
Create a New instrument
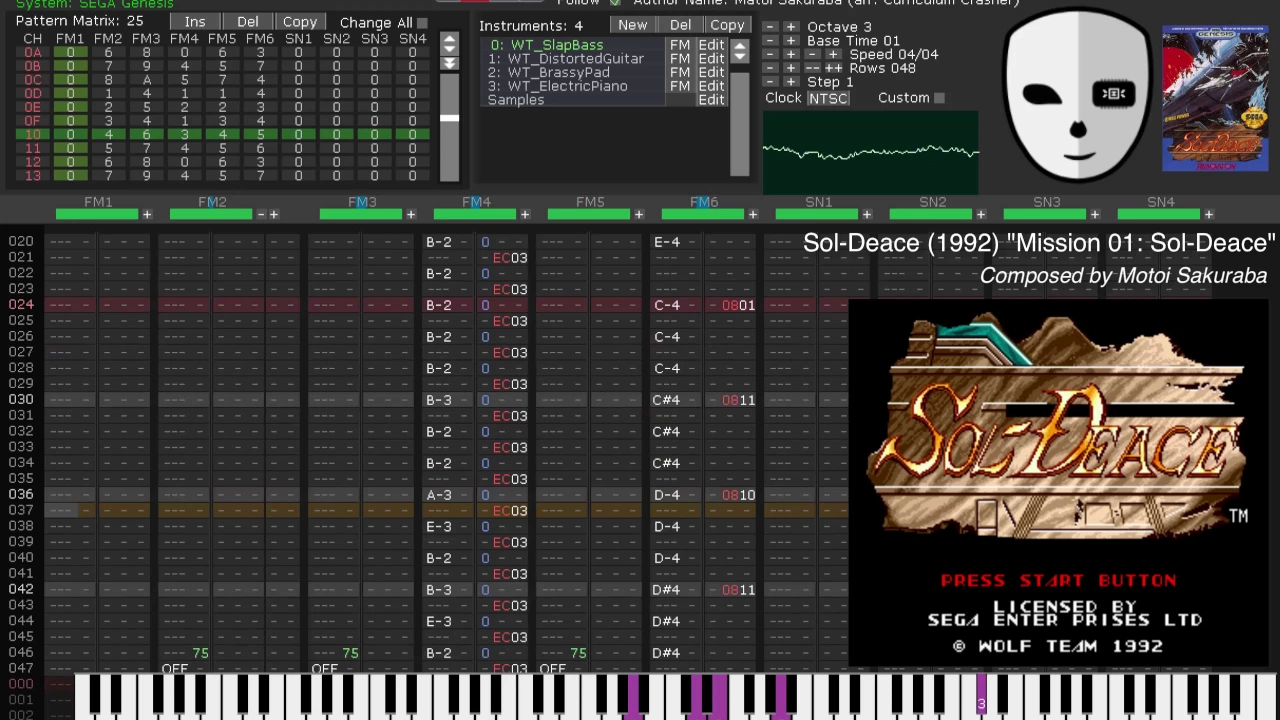[x=632, y=25]
